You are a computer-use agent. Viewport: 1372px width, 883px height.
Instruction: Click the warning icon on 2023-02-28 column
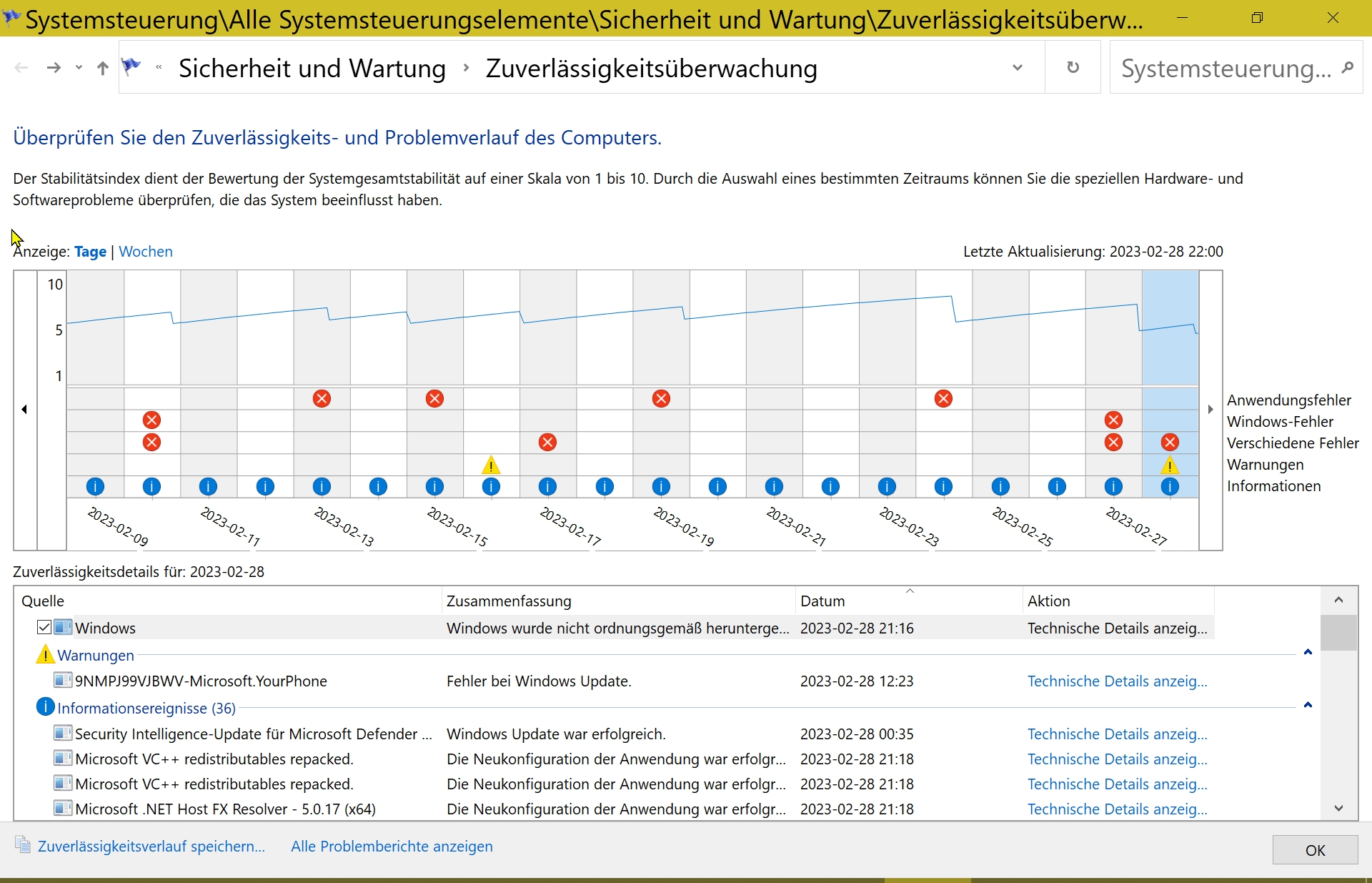(1170, 466)
